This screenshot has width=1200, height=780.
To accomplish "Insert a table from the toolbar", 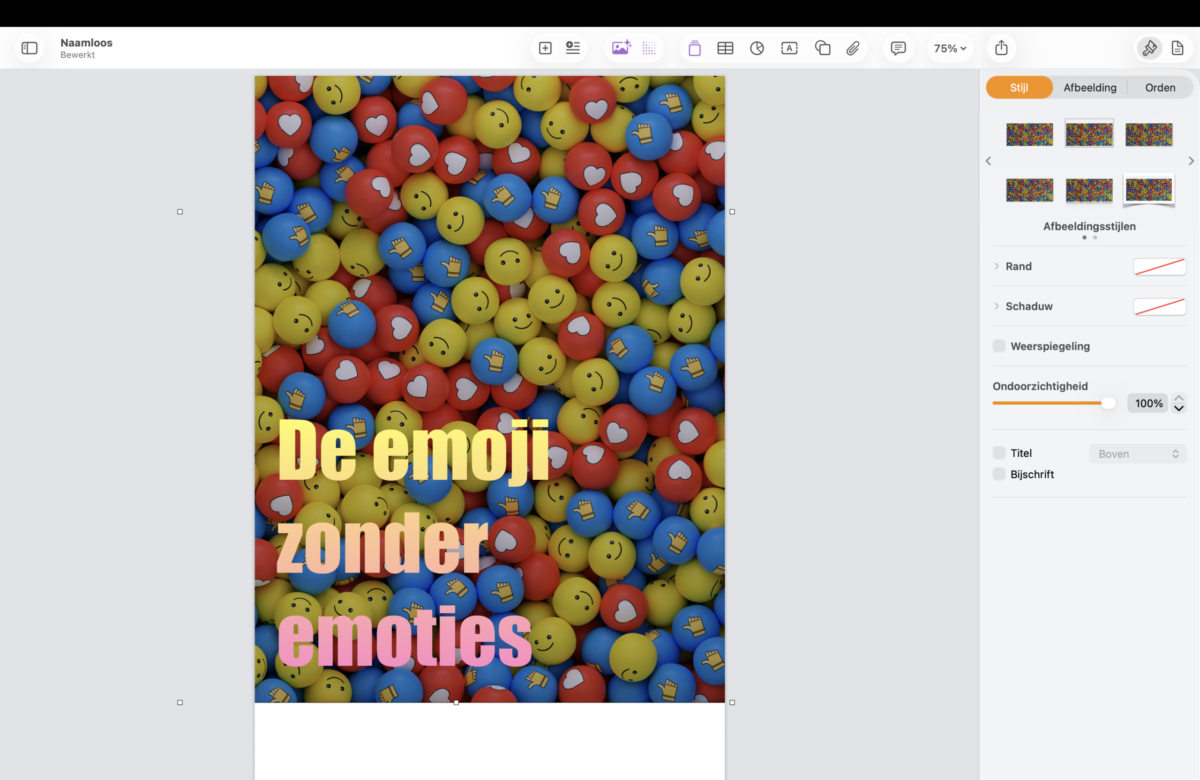I will click(725, 48).
